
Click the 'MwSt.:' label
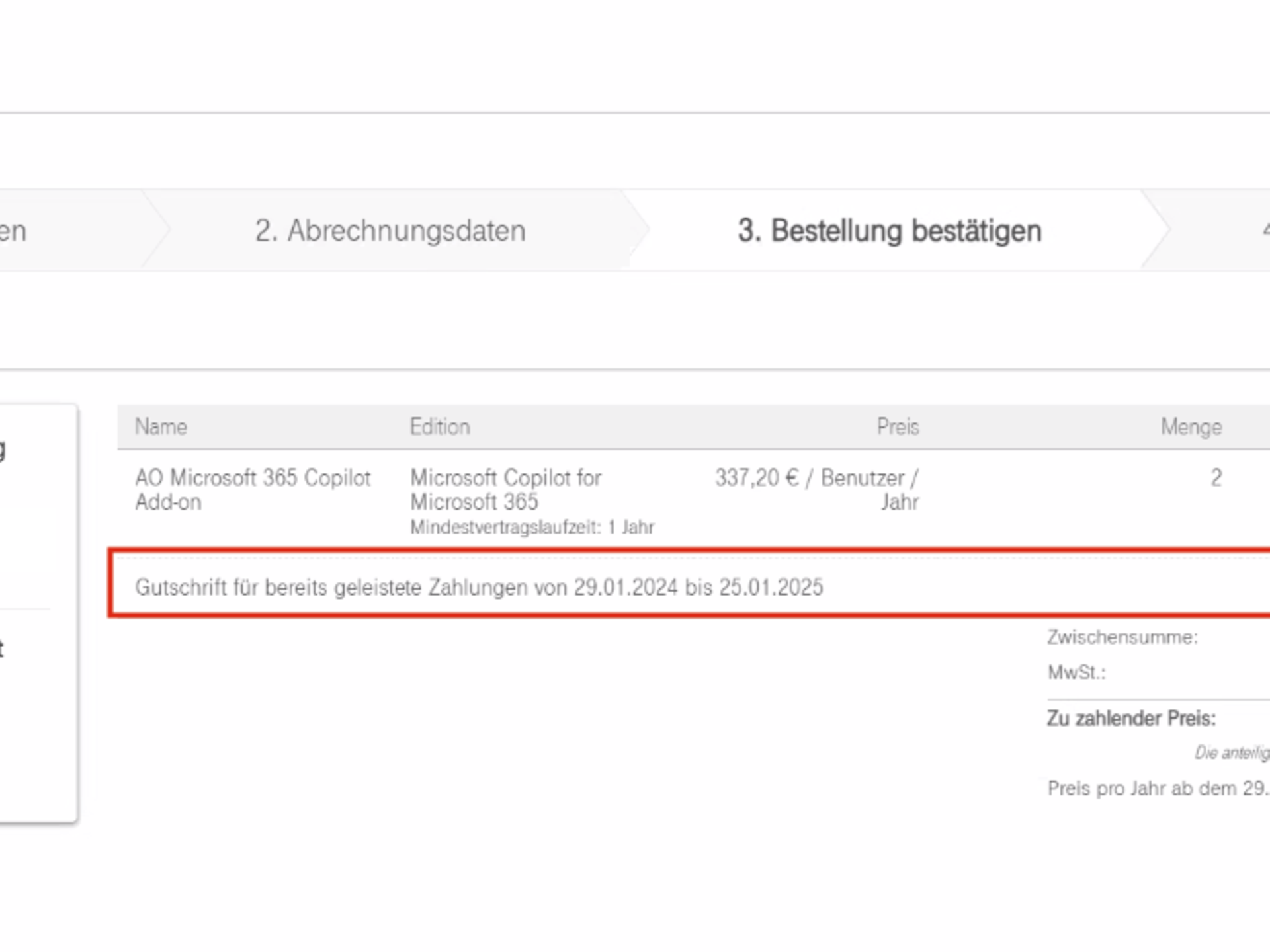1076,673
